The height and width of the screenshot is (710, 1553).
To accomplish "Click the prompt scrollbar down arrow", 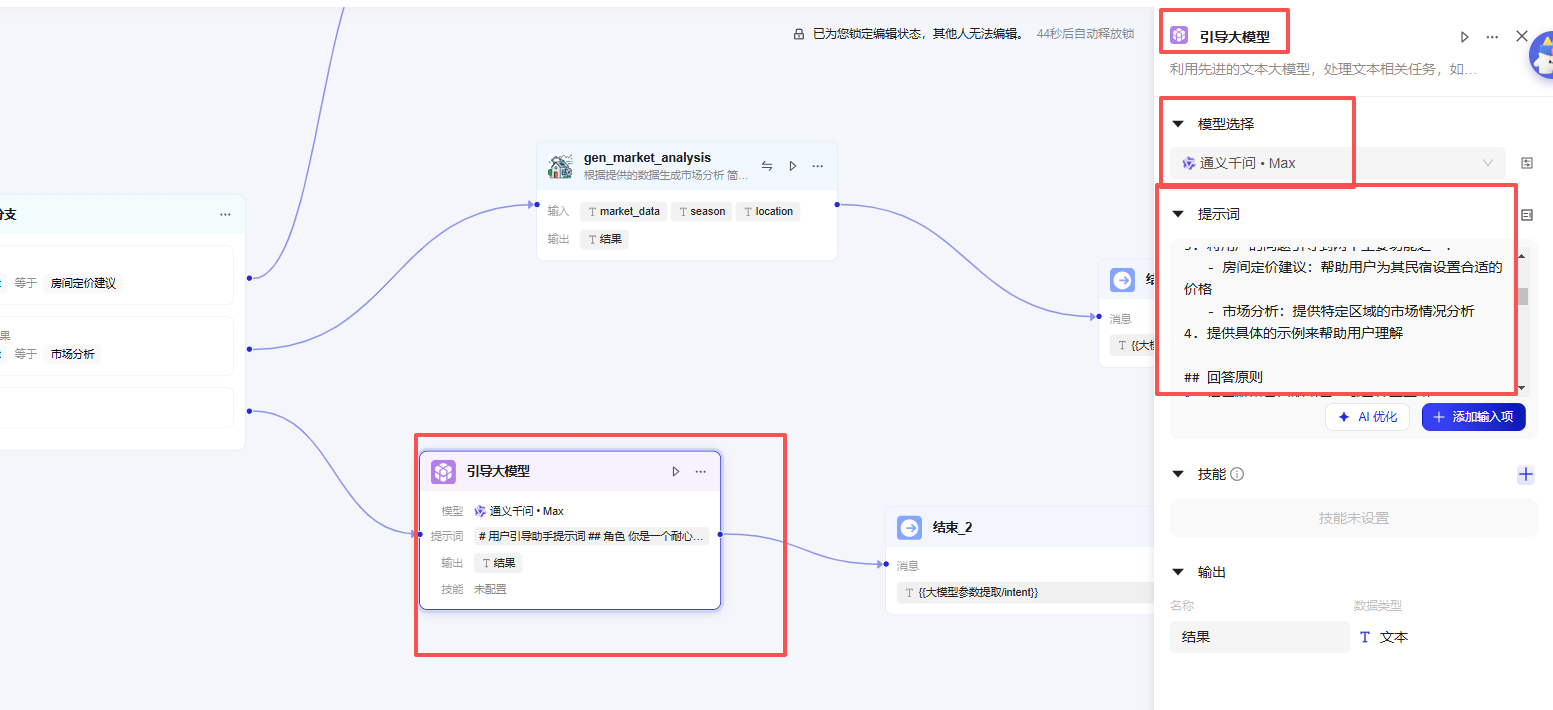I will [x=1522, y=388].
